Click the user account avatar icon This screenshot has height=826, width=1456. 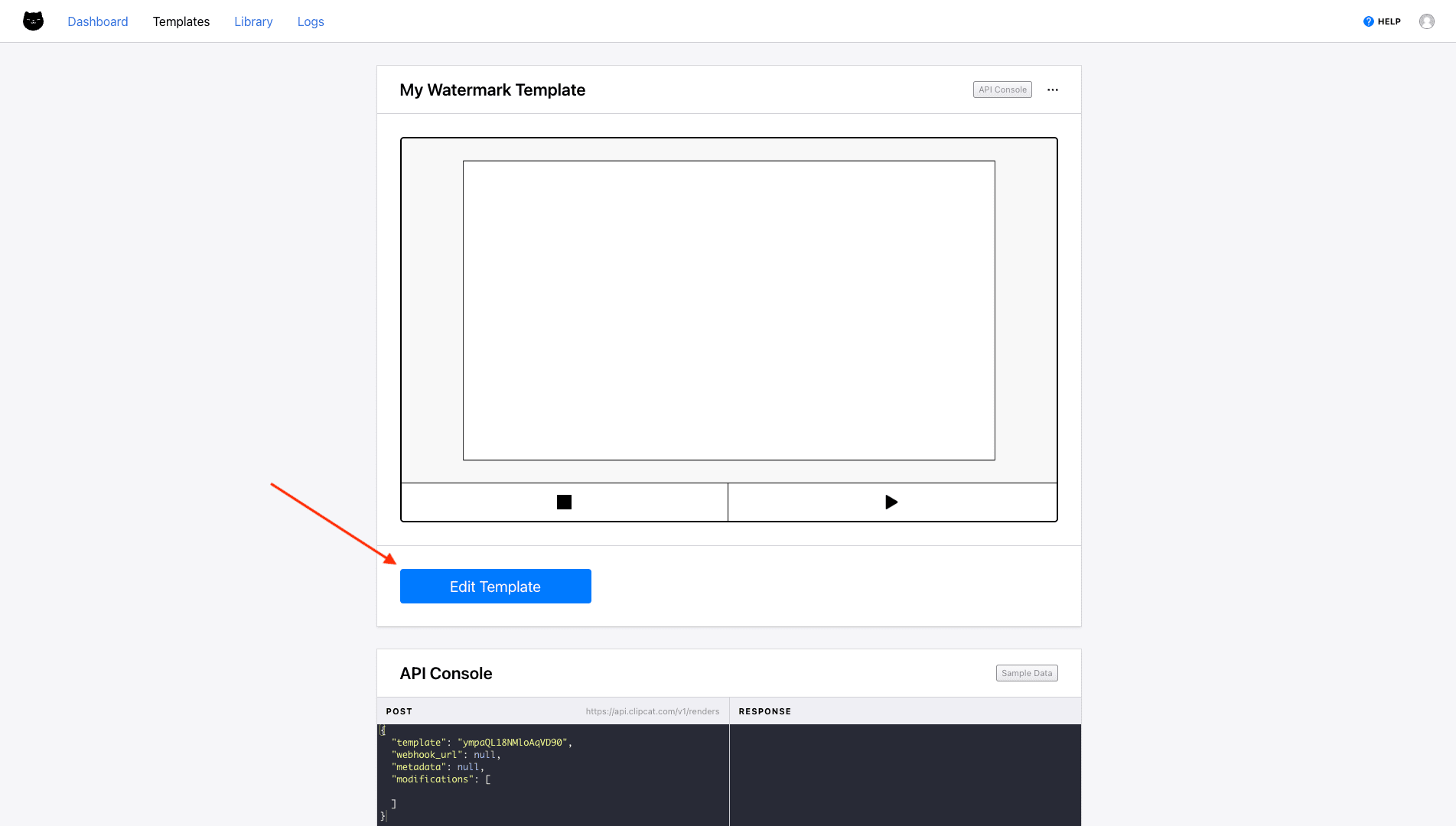pos(1427,21)
